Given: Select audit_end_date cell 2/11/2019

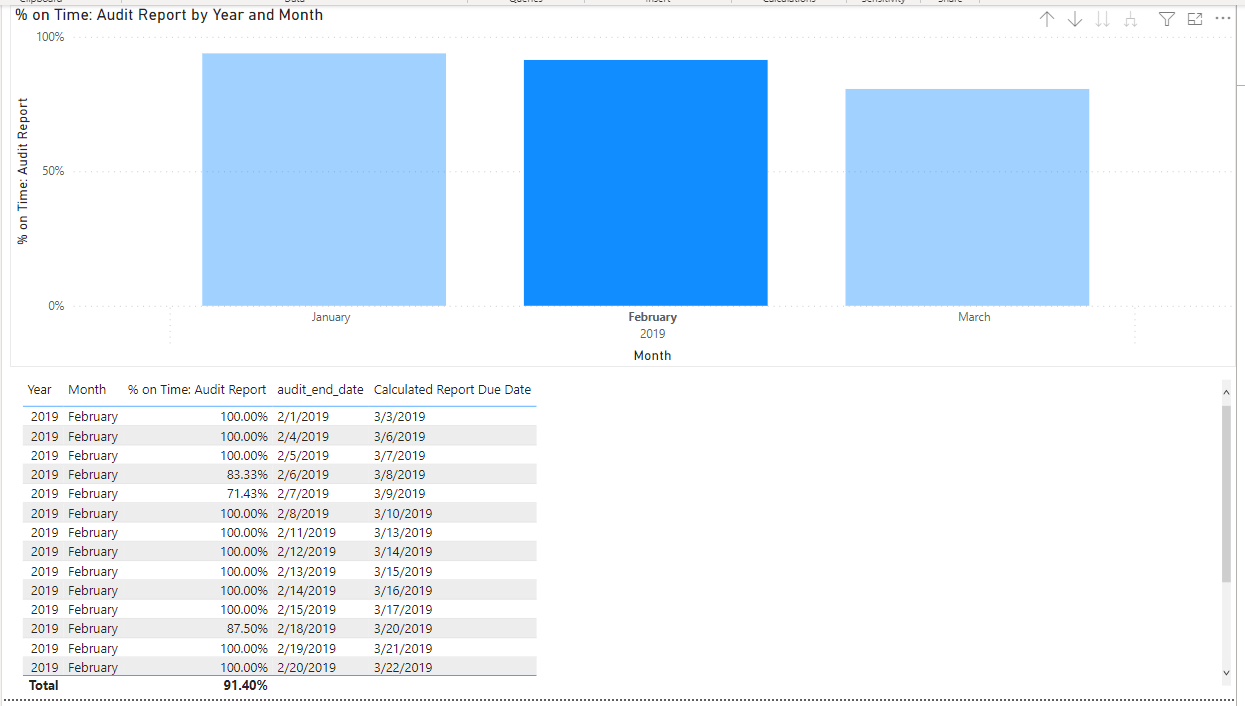Looking at the screenshot, I should coord(306,533).
